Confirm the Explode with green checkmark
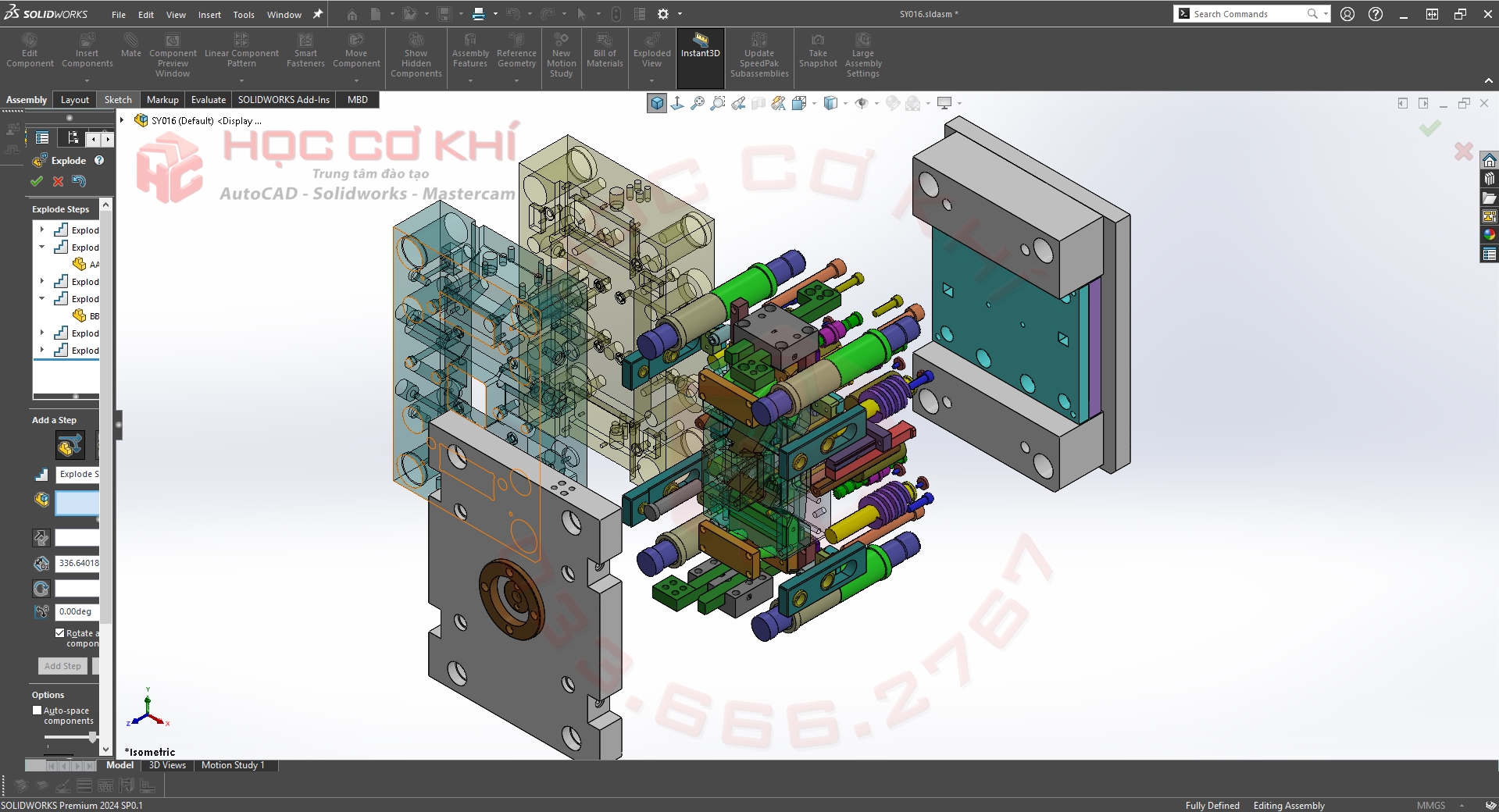 (37, 181)
